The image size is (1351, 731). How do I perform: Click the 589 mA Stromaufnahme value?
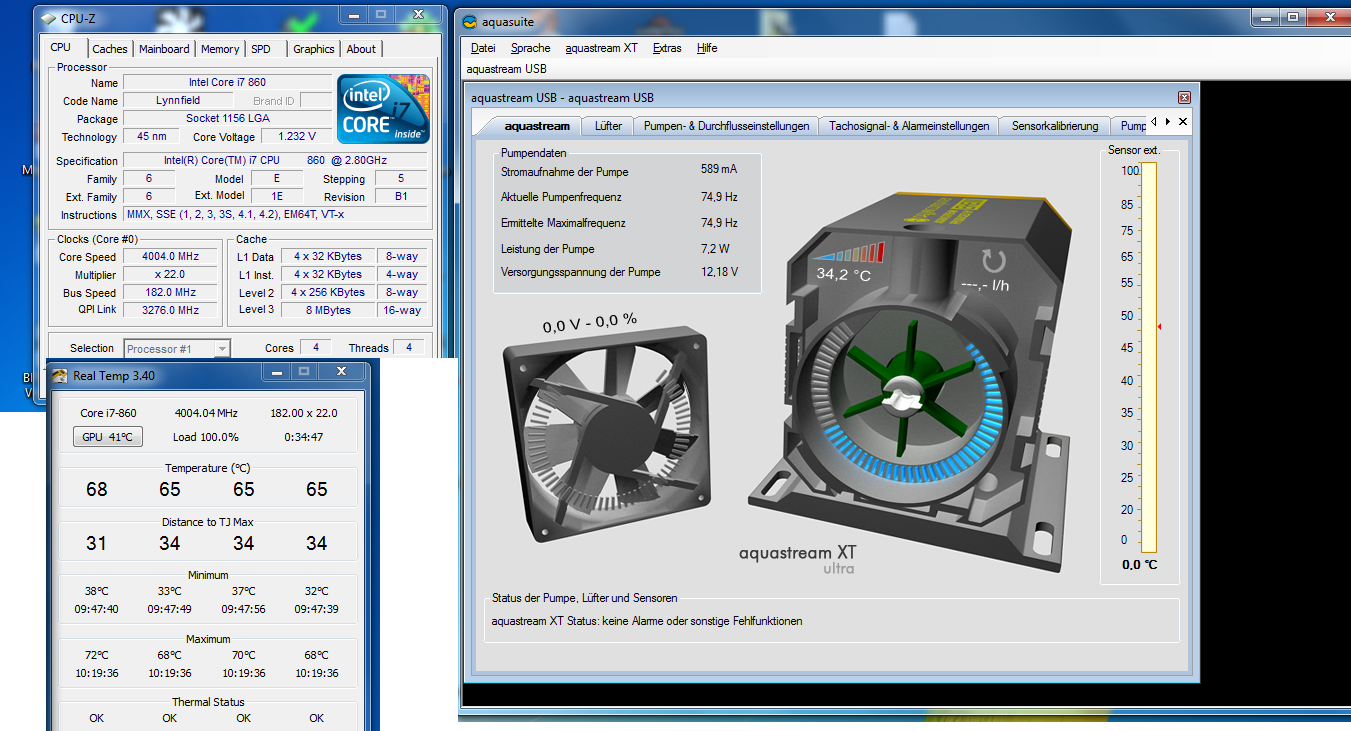tap(719, 170)
